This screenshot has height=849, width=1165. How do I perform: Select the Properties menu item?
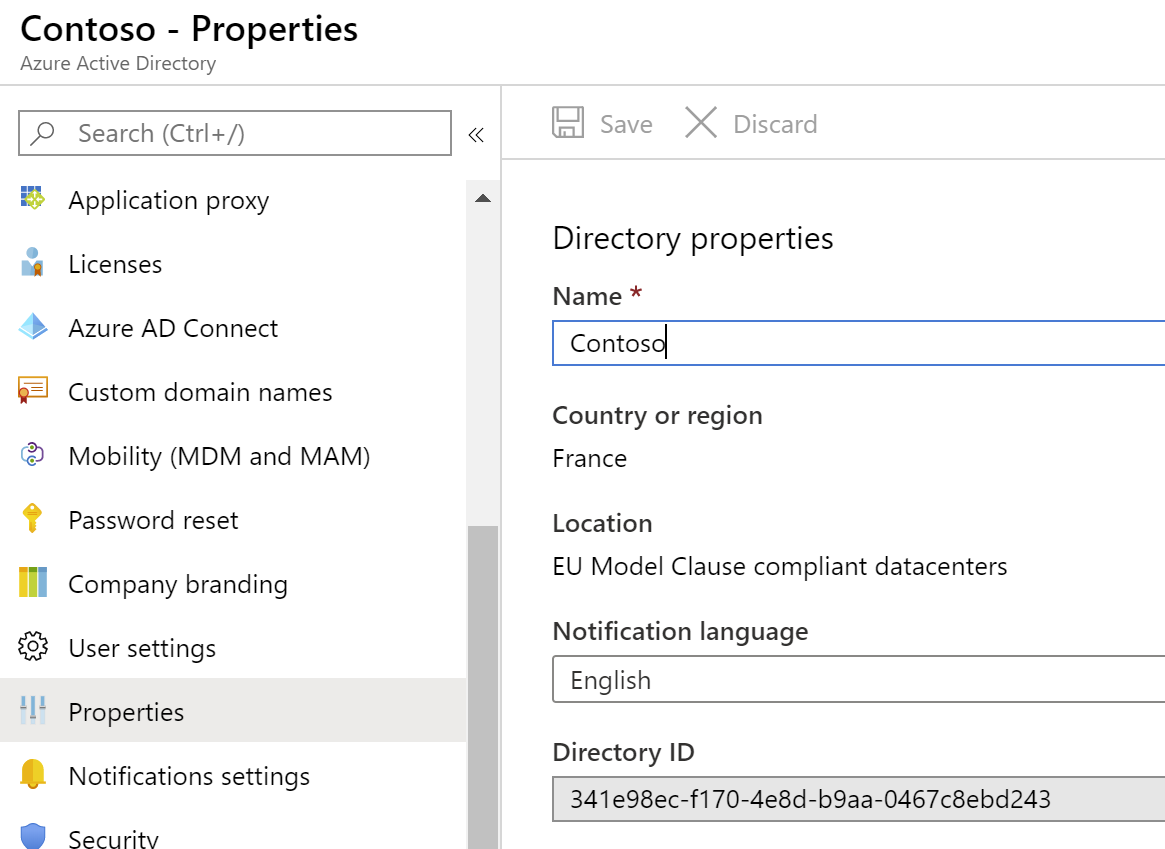point(233,710)
